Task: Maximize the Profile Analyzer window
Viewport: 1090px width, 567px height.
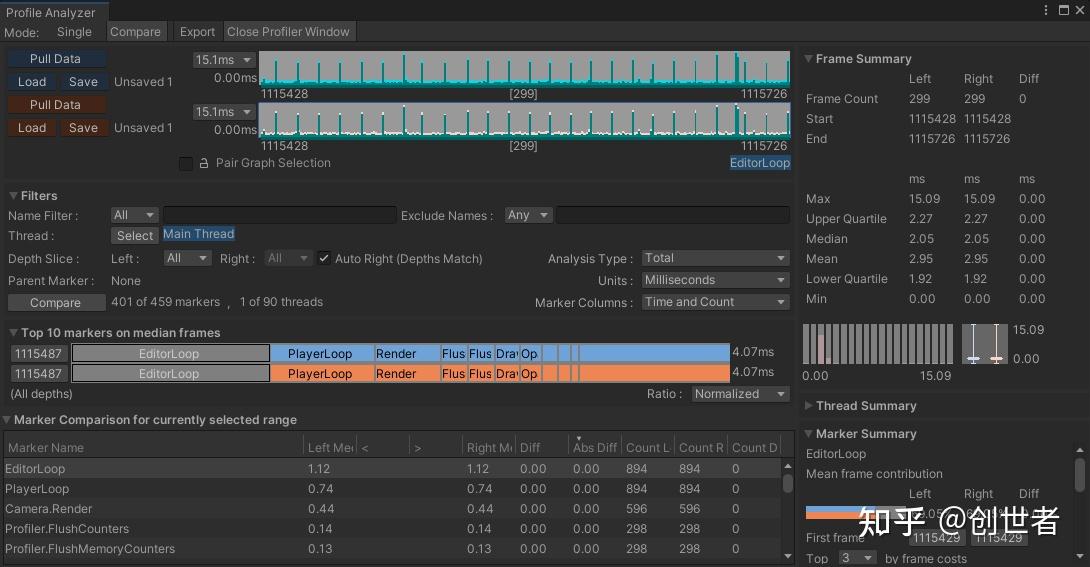Action: click(x=1062, y=10)
